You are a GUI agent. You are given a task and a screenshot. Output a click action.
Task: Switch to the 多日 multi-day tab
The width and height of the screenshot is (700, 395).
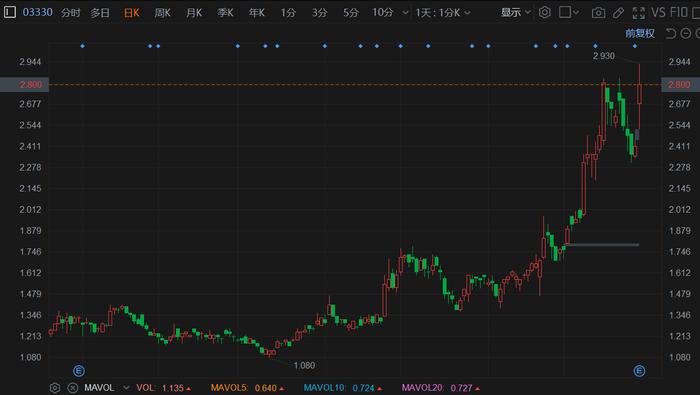coord(100,13)
